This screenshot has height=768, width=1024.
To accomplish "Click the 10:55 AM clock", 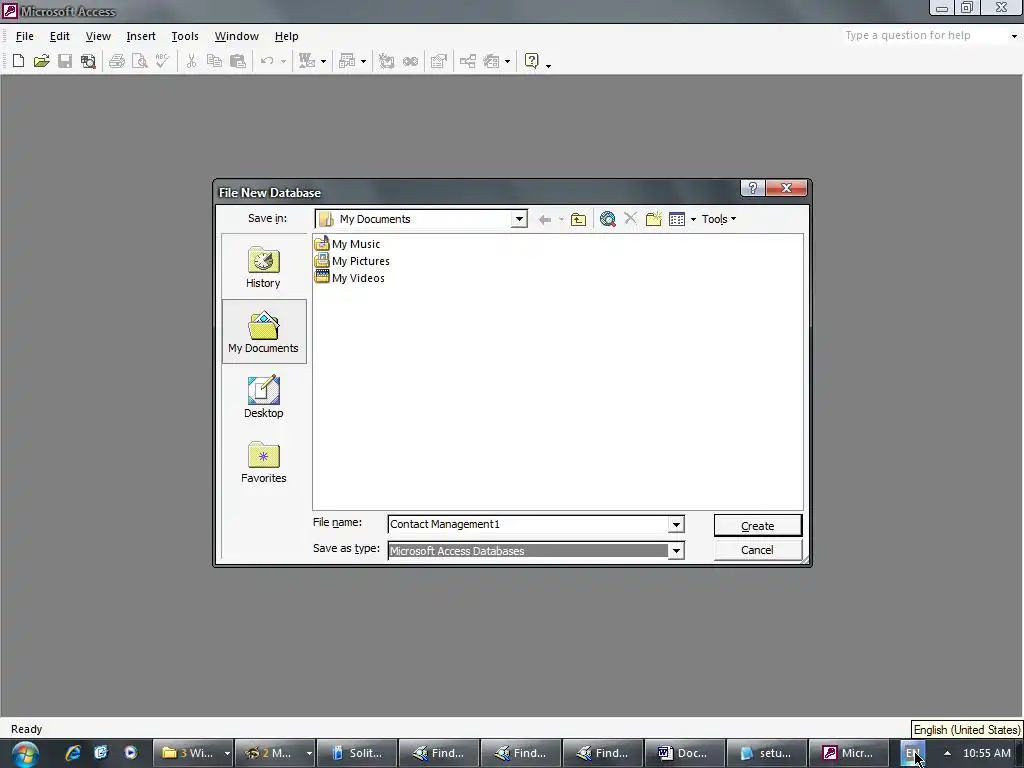I will (x=987, y=753).
